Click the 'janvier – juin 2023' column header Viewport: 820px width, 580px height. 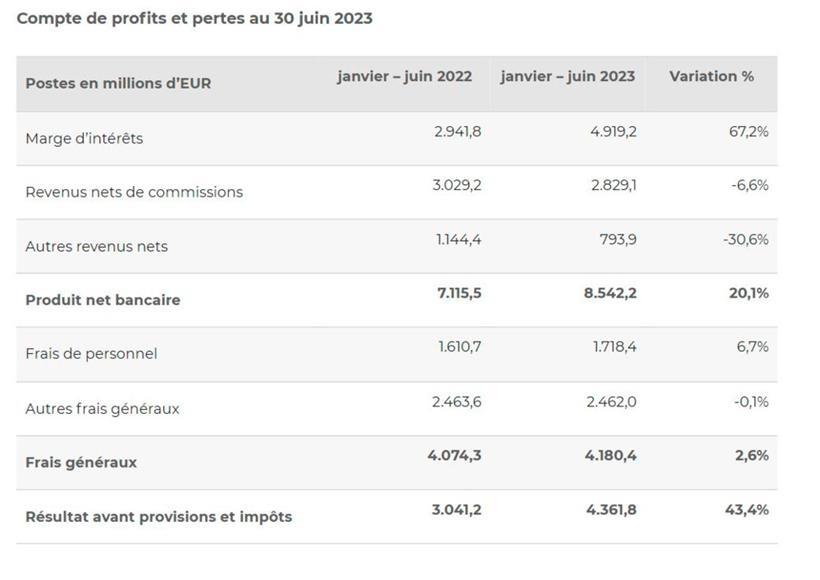coord(567,76)
